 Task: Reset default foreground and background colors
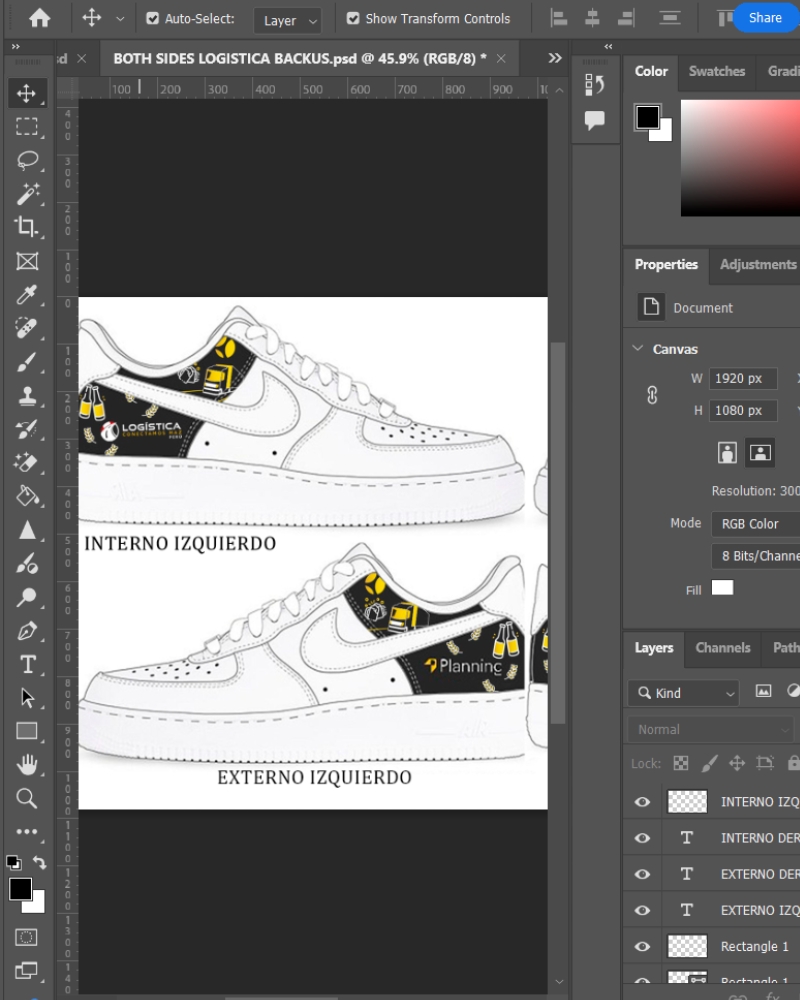[13, 863]
